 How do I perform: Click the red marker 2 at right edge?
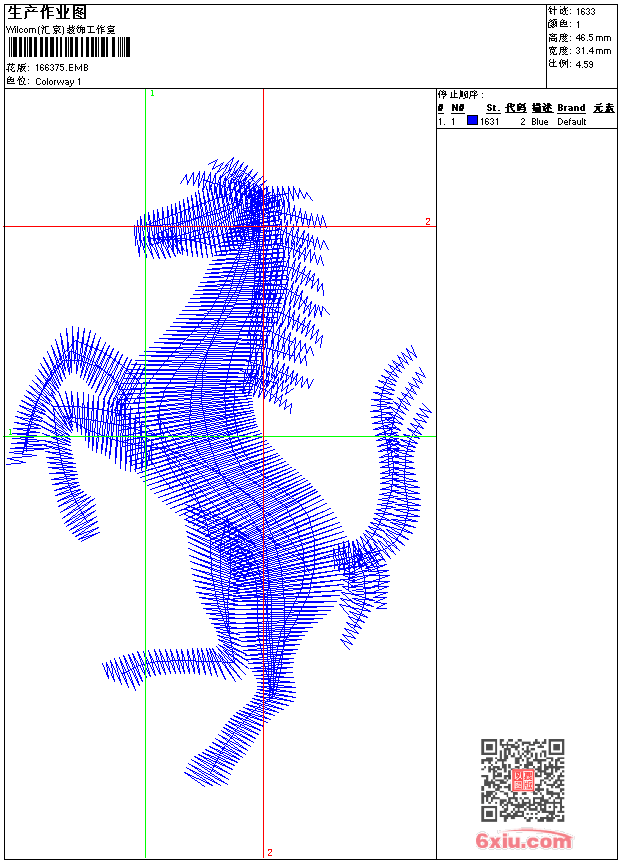[x=427, y=221]
